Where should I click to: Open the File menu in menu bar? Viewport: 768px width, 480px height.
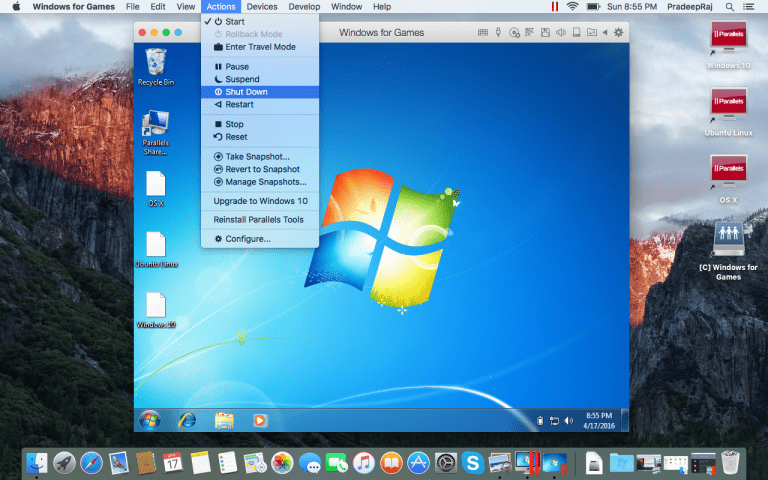click(x=132, y=6)
